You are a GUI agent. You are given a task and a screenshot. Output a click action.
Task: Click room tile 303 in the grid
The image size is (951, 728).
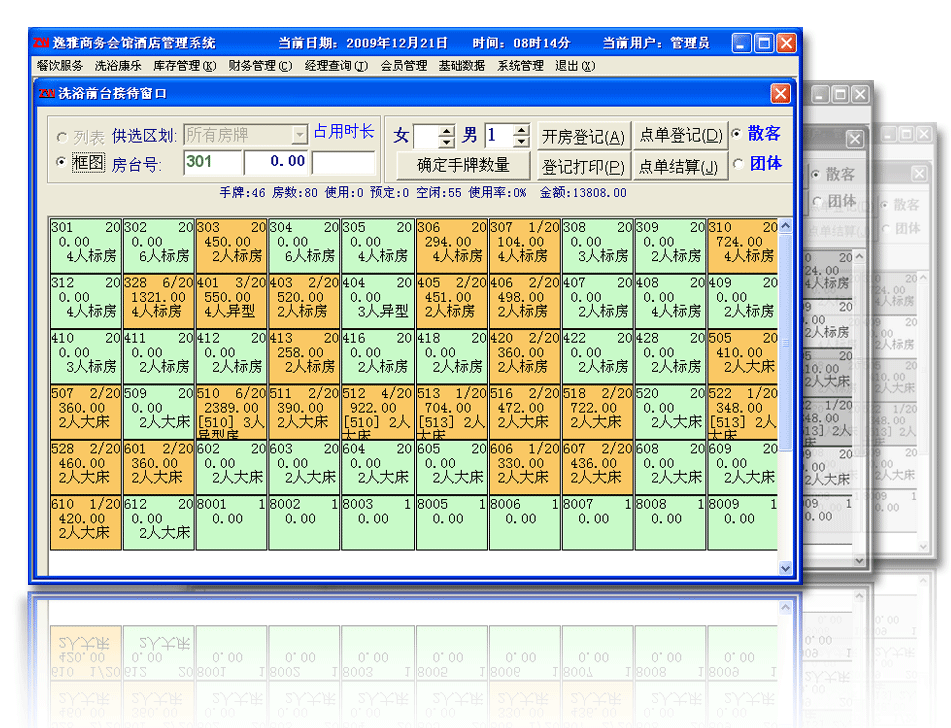(x=231, y=242)
